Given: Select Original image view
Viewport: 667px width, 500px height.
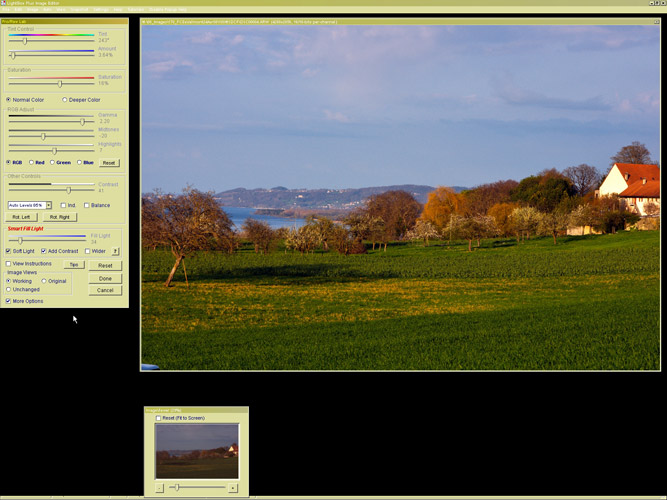Looking at the screenshot, I should 44,281.
